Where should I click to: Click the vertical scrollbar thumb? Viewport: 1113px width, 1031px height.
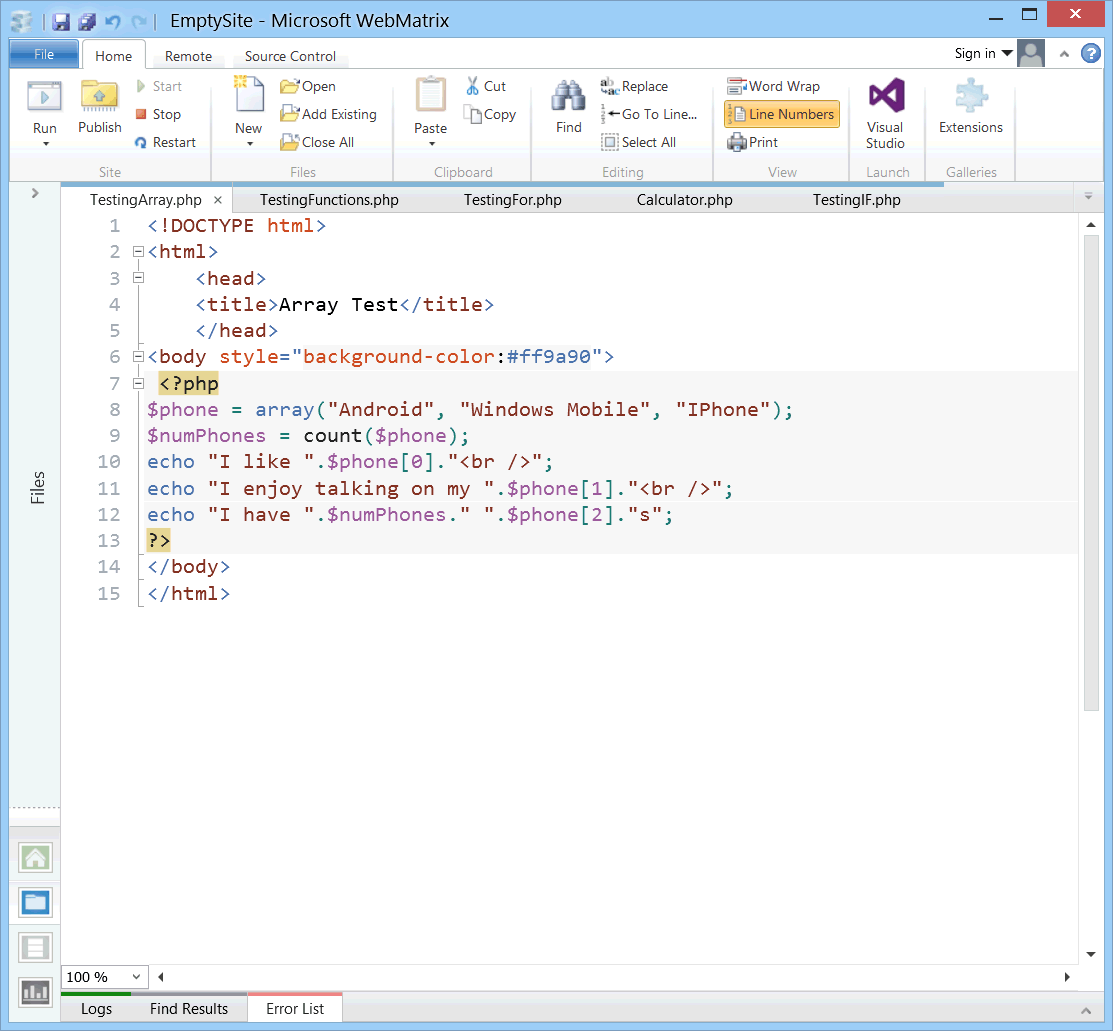(x=1091, y=472)
